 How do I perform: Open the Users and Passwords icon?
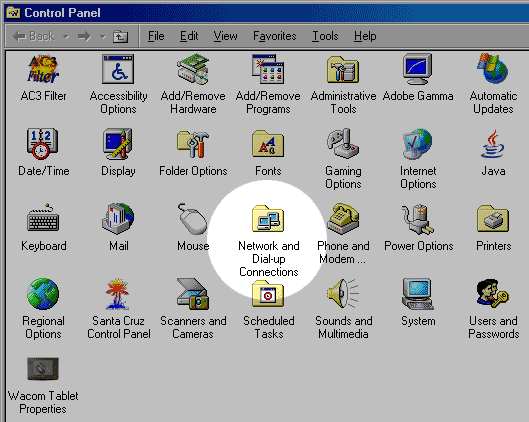coord(493,293)
